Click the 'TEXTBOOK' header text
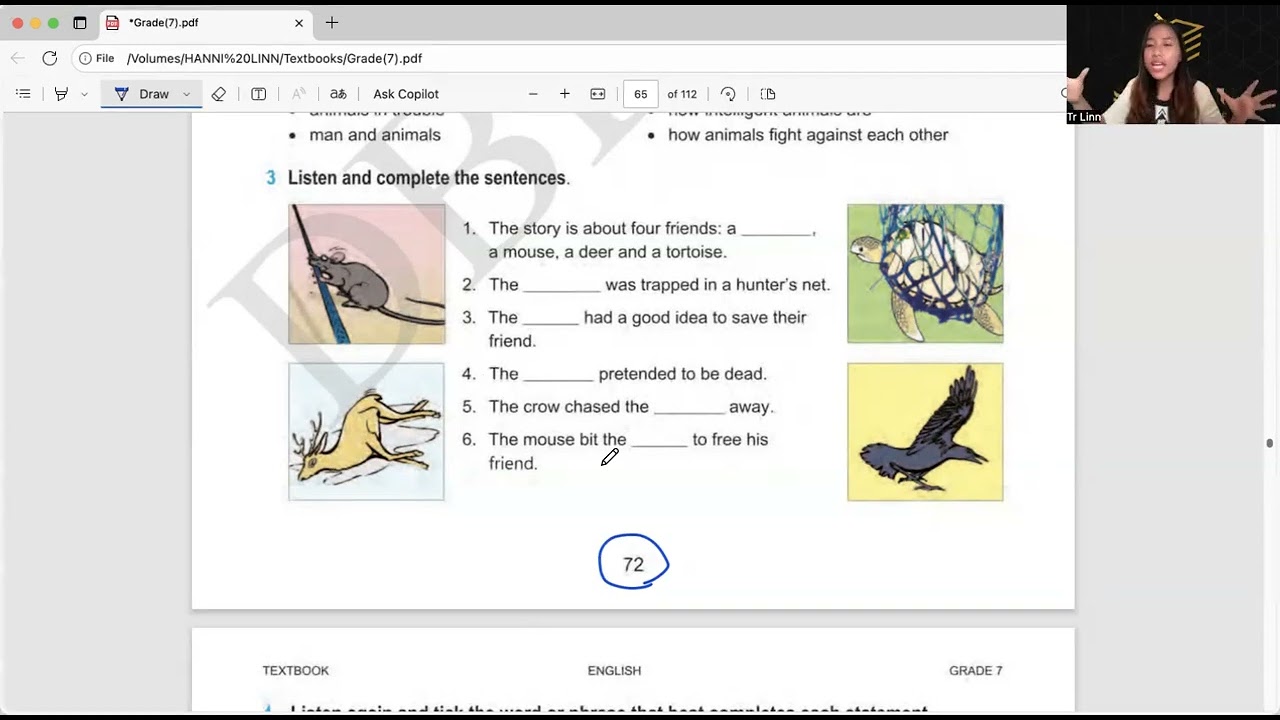 click(x=296, y=671)
